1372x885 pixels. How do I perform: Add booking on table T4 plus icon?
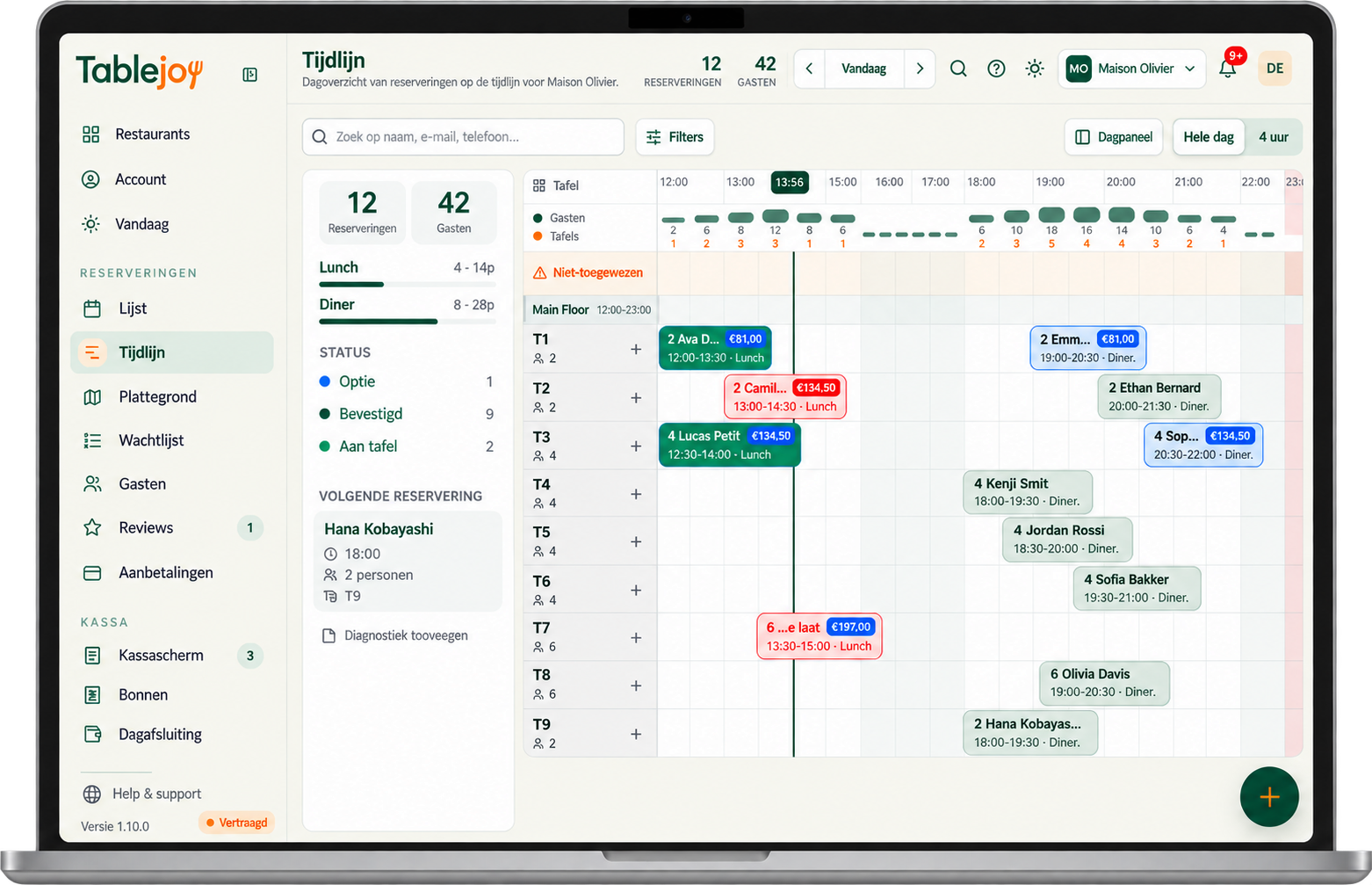pyautogui.click(x=636, y=494)
